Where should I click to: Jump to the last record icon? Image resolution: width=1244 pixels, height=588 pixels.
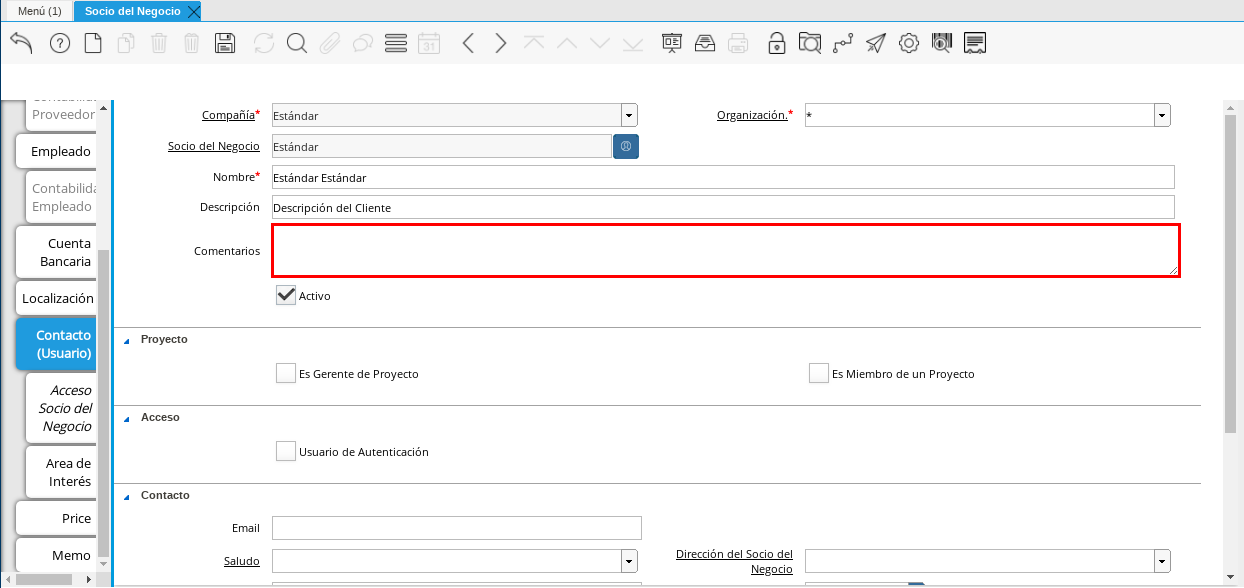[633, 43]
